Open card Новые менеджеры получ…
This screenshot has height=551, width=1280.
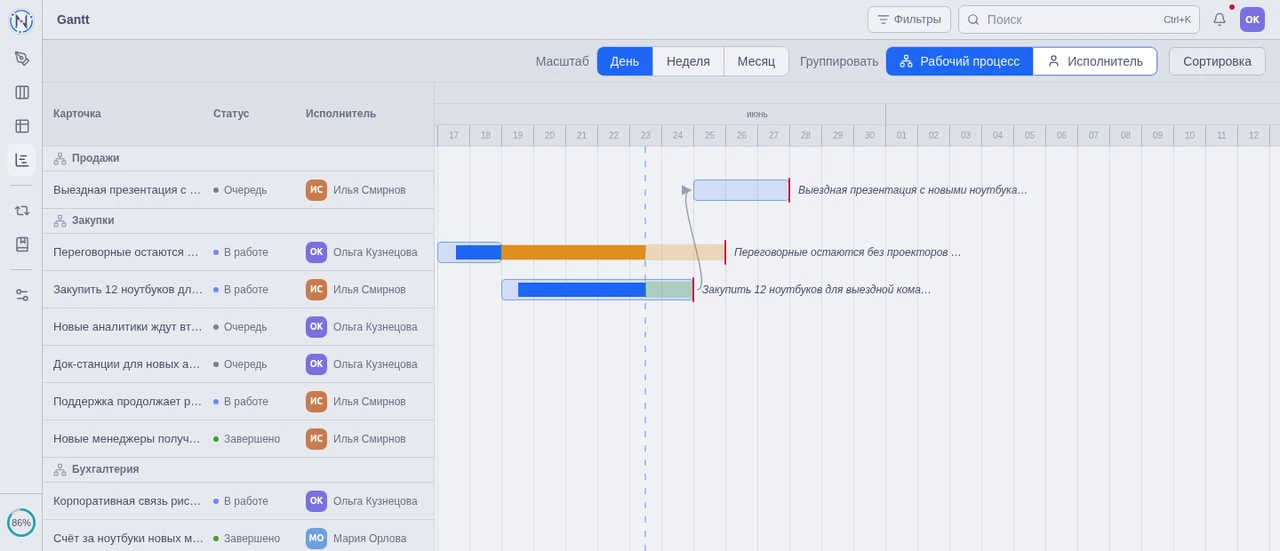pos(127,439)
